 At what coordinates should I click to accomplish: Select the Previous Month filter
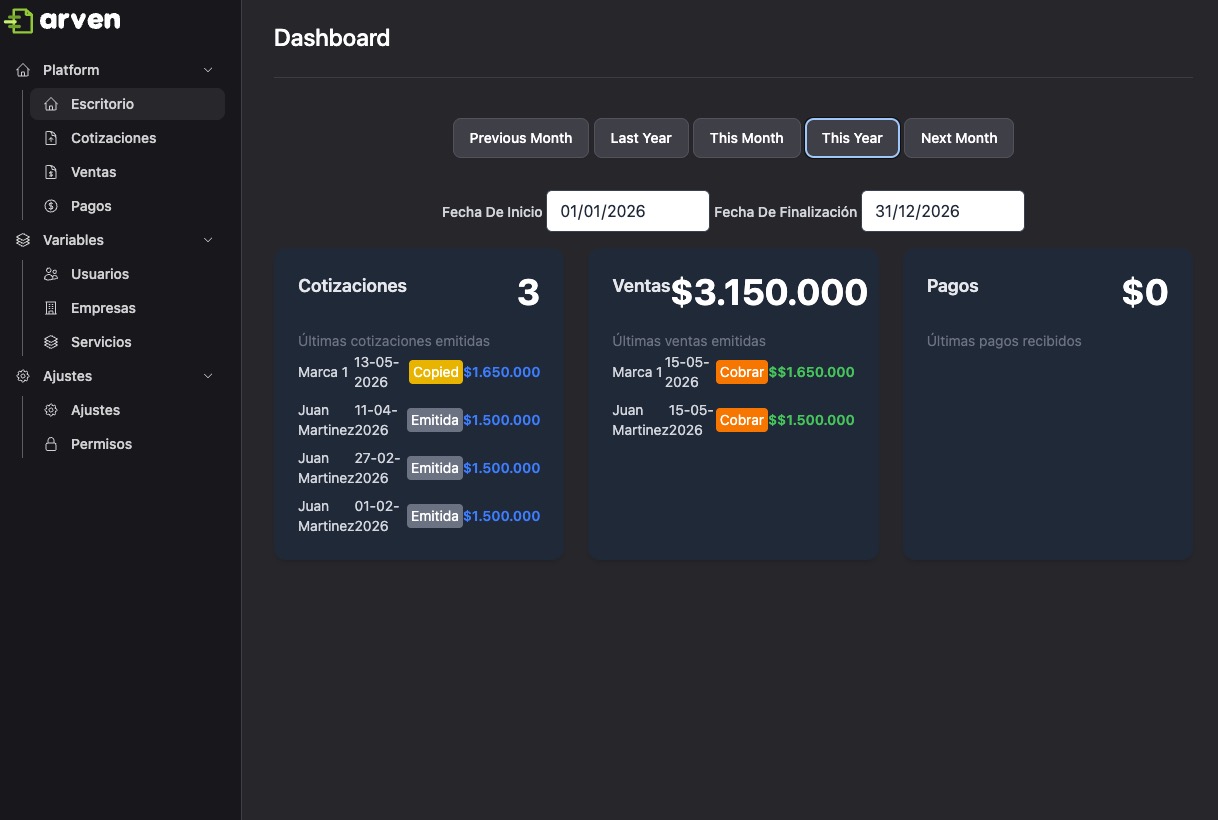click(521, 138)
